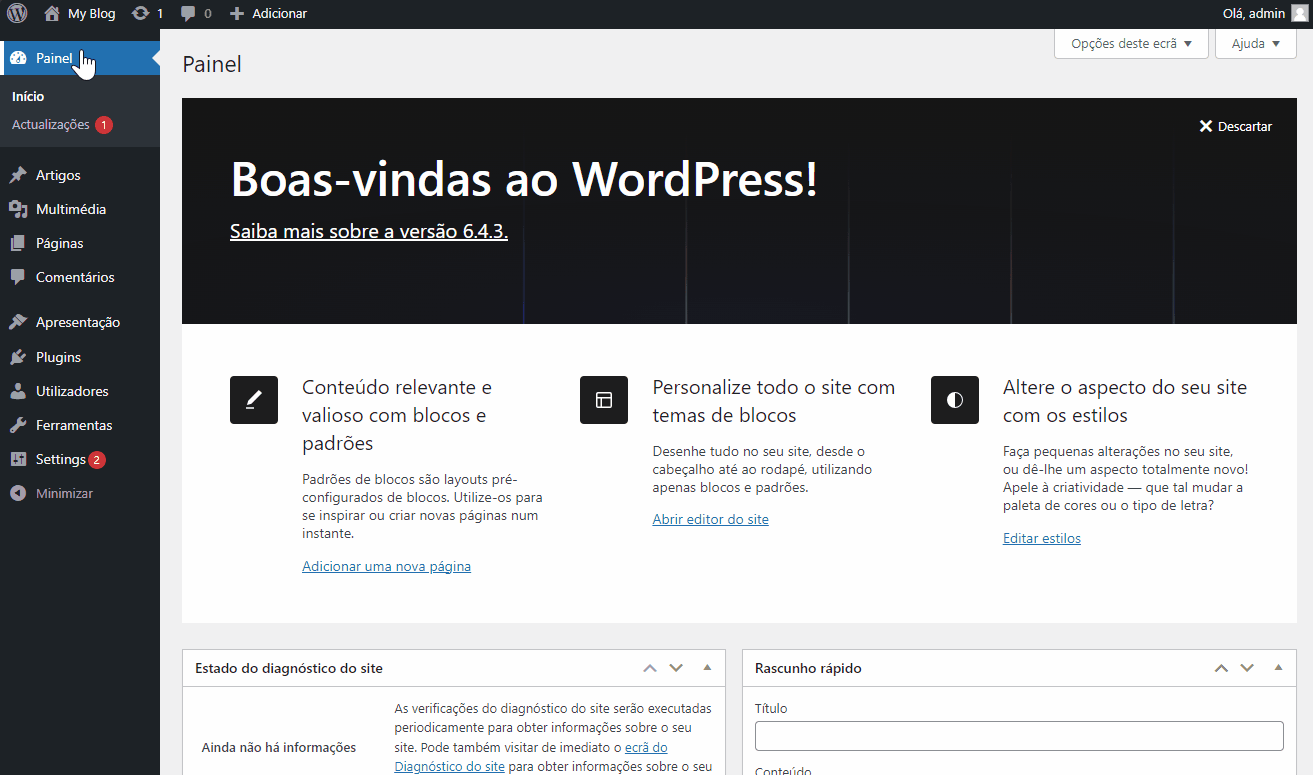Open the Multimédia menu
This screenshot has height=775, width=1313.
point(71,209)
